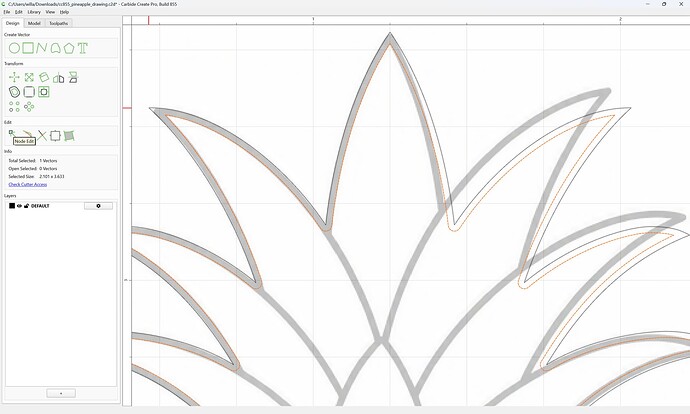Click the 'Transform' section heading
Image resolution: width=690 pixels, height=414 pixels.
(x=14, y=64)
